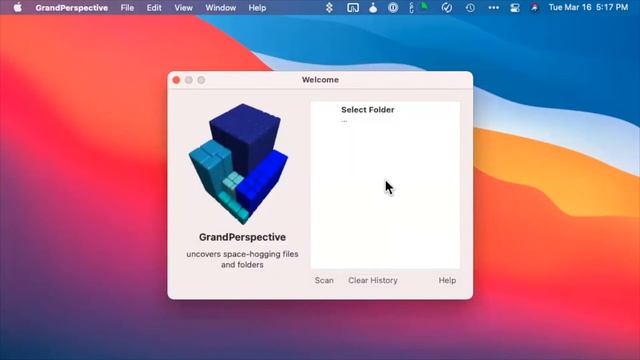Open Control Center in the menu bar
Screen dimensions: 640x360
pyautogui.click(x=515, y=7)
